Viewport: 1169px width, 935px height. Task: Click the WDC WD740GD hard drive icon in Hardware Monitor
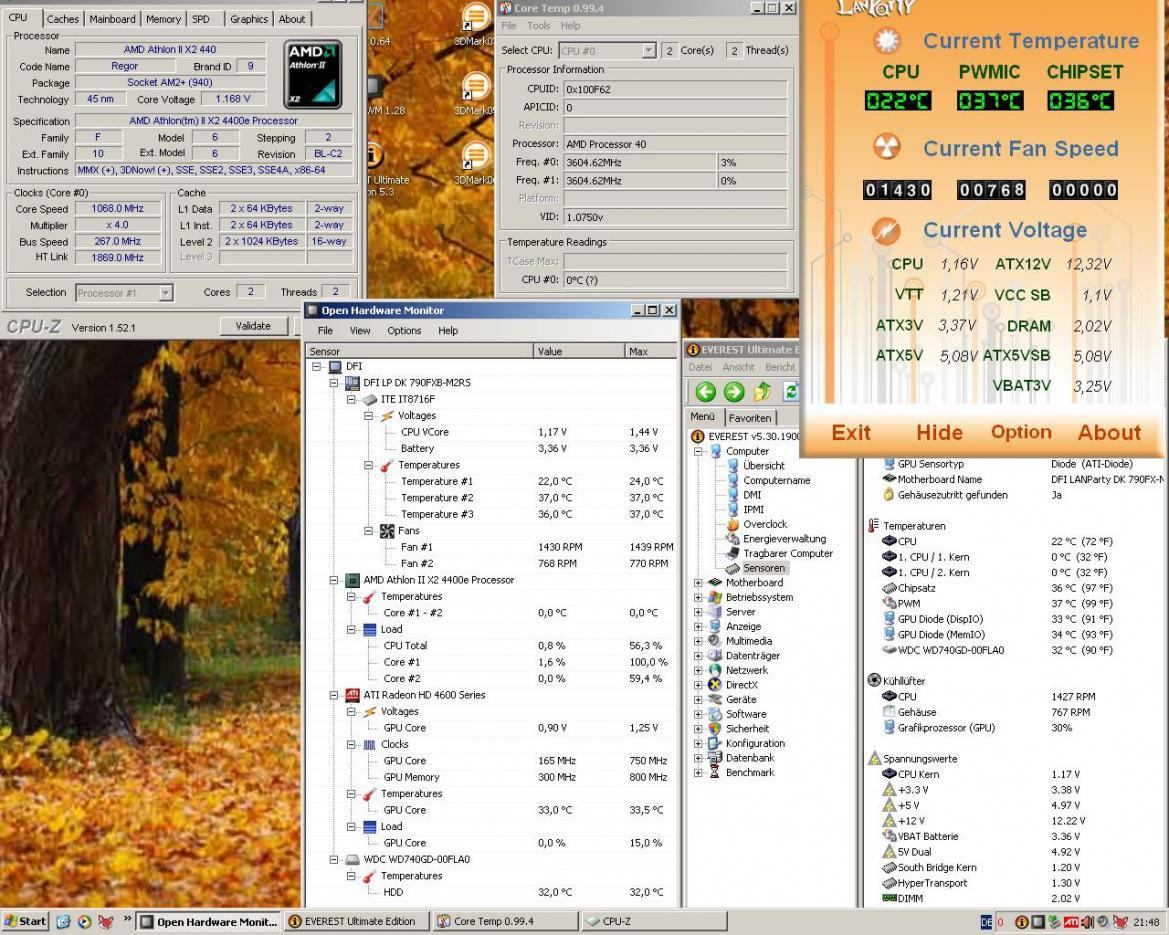[x=353, y=859]
